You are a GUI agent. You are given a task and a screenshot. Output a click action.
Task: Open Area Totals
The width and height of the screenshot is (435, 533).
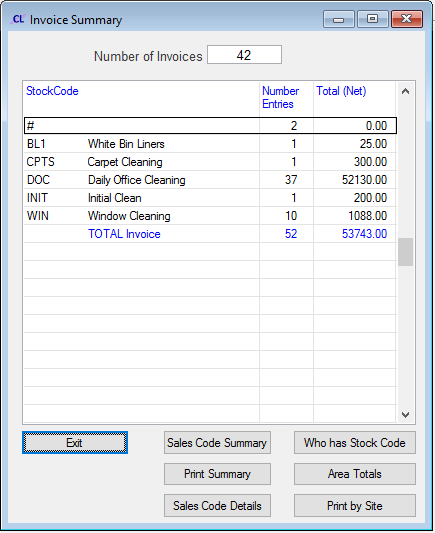354,474
